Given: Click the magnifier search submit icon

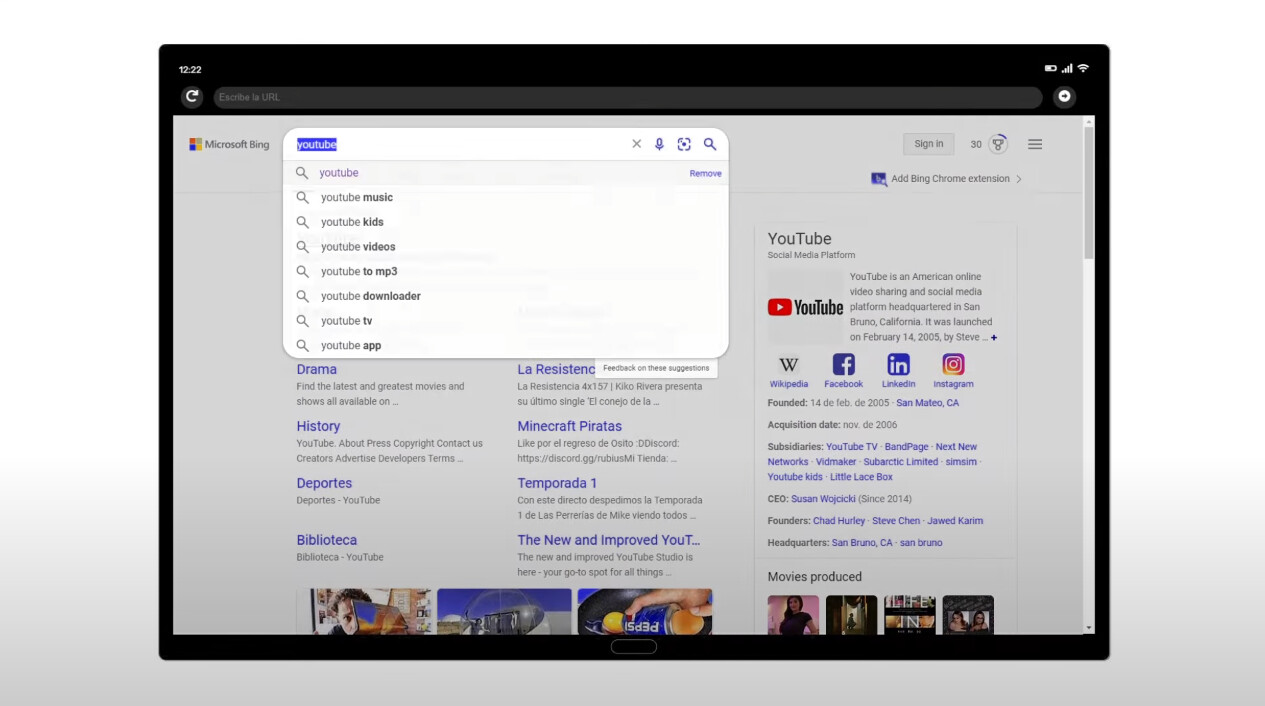Looking at the screenshot, I should [710, 144].
